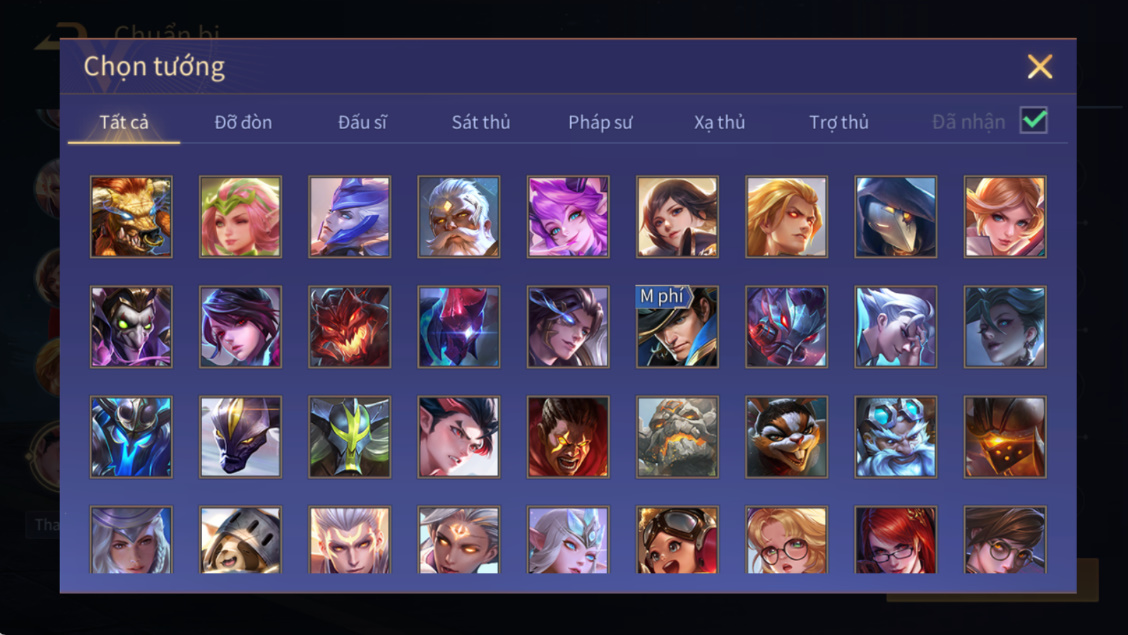Select the goggled dwarf with white beard
Screen dimensions: 1128x635
pyautogui.click(x=896, y=437)
